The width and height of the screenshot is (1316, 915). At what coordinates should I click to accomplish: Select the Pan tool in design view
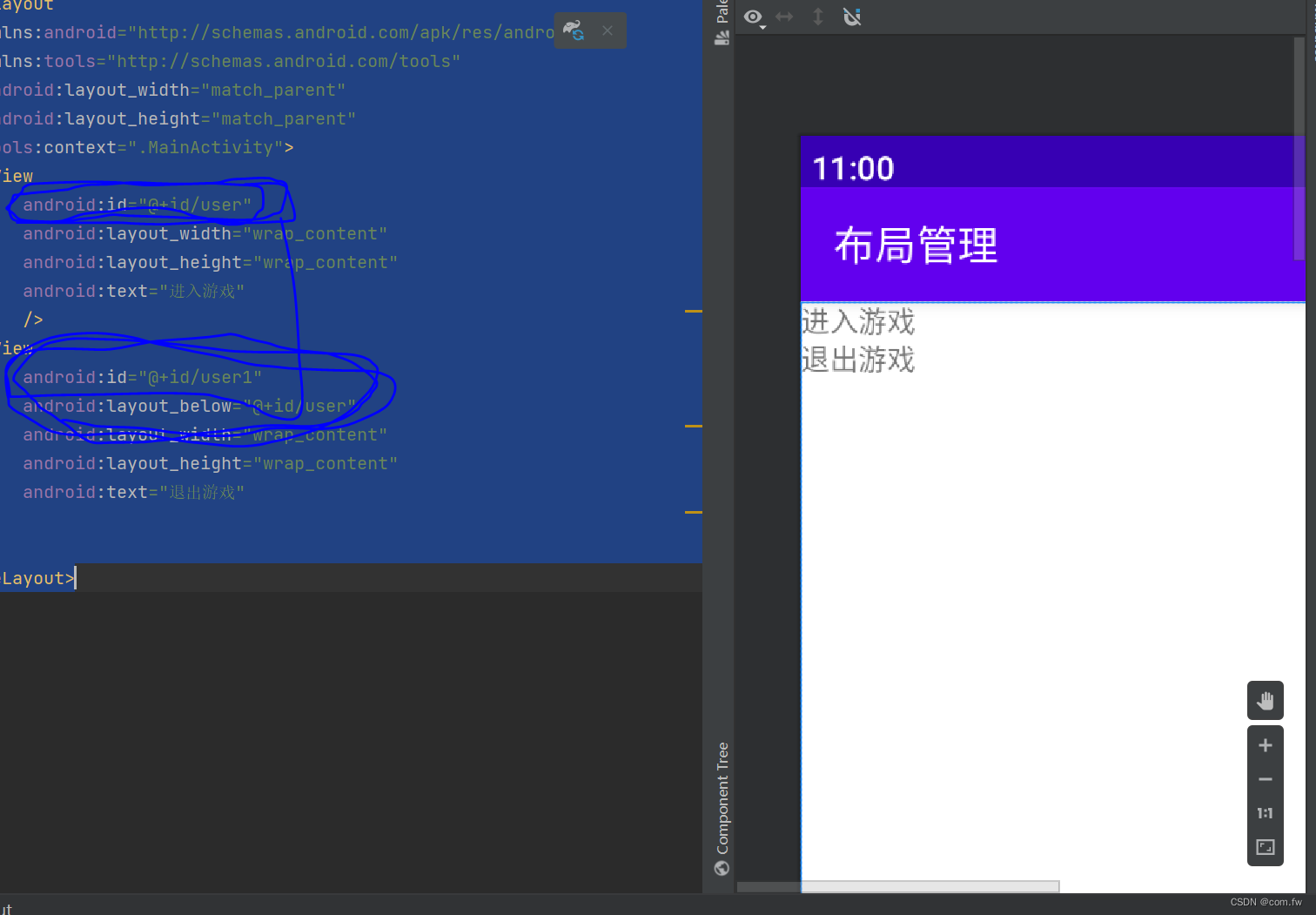1265,700
